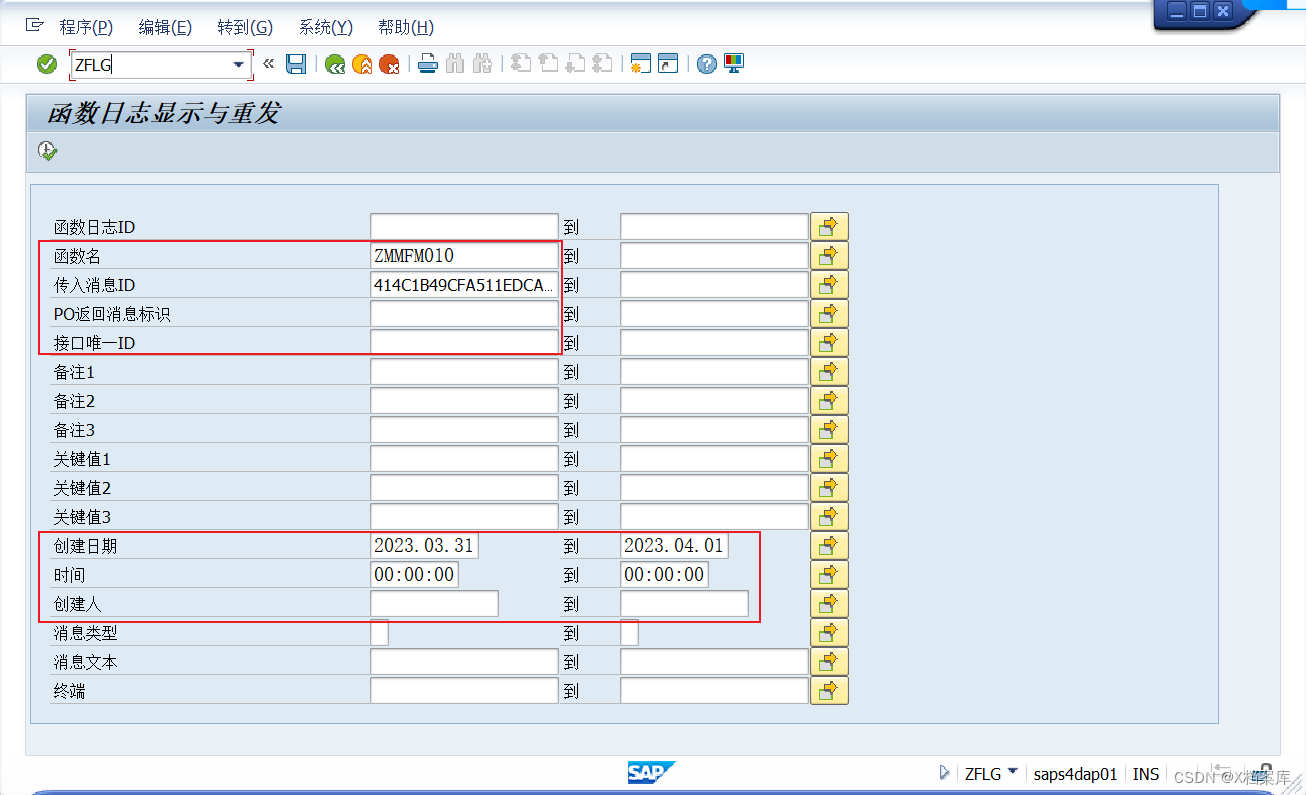This screenshot has height=795, width=1306.
Task: Open multiple selection for 时间
Action: point(829,575)
